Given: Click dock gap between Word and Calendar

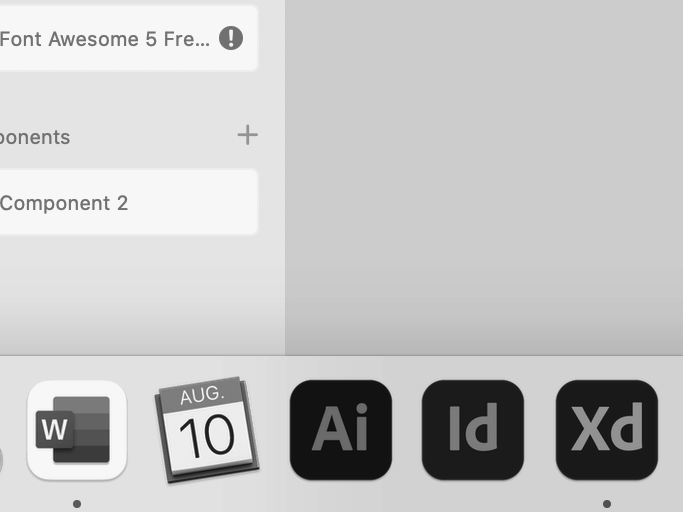Looking at the screenshot, I should pos(141,430).
